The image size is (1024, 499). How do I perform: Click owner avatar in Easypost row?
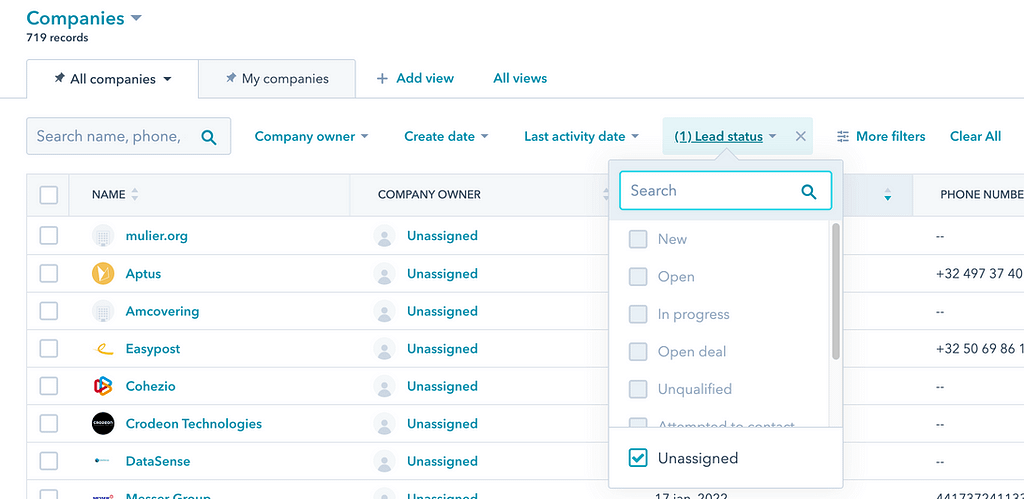pos(385,349)
